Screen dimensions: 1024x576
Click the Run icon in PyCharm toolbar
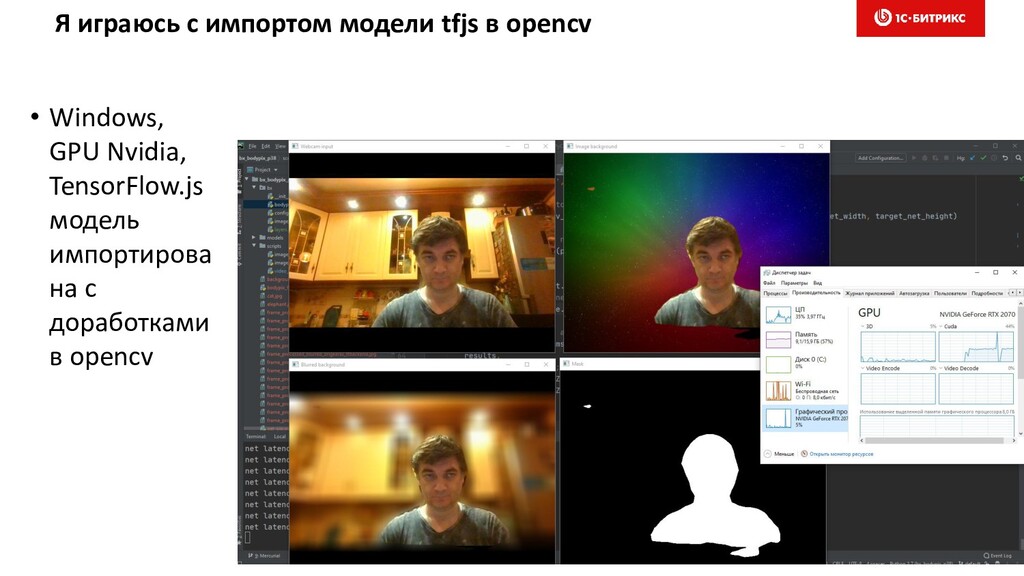point(914,158)
